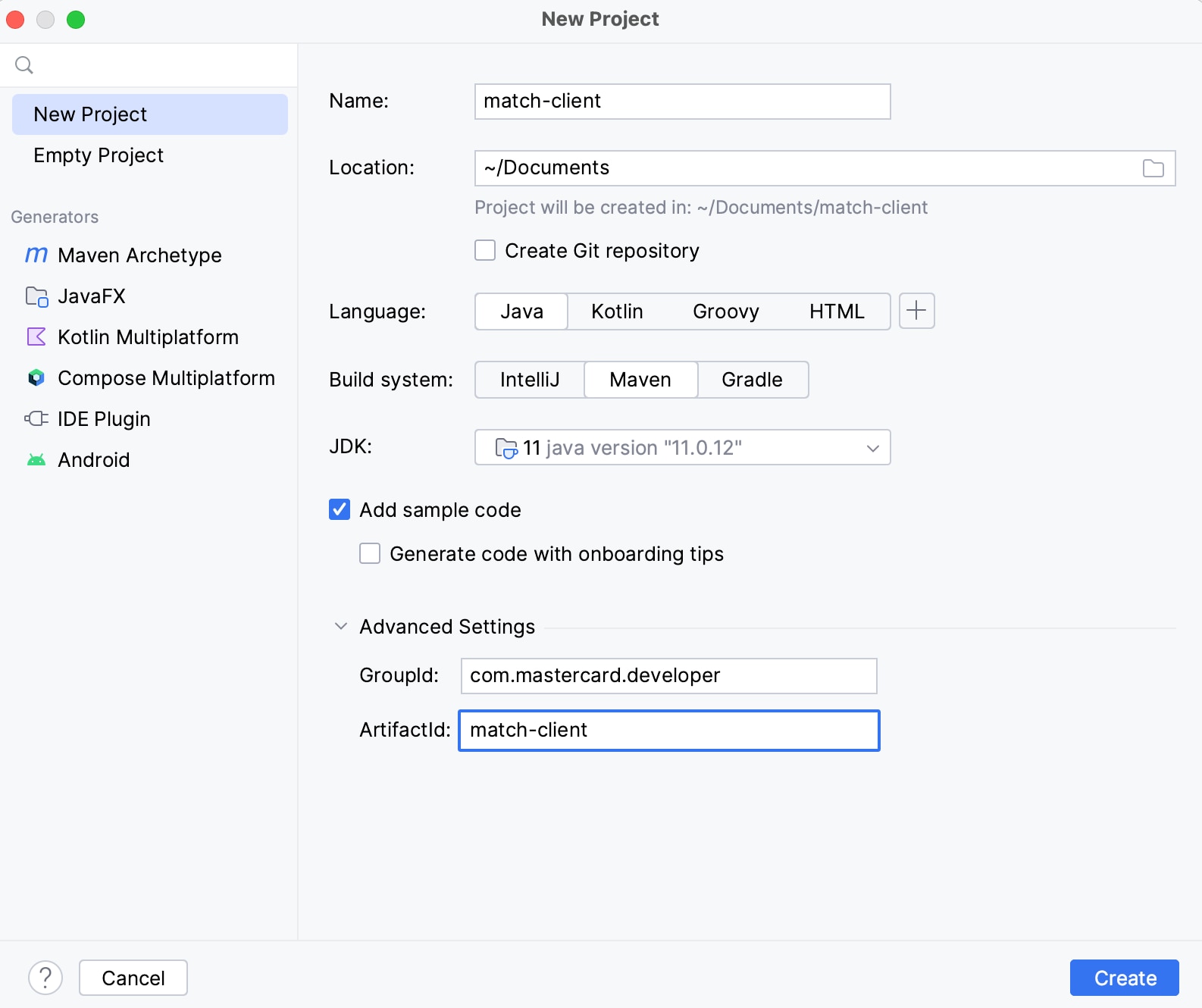Viewport: 1202px width, 1008px height.
Task: Collapse the Advanced Settings section
Action: [341, 627]
